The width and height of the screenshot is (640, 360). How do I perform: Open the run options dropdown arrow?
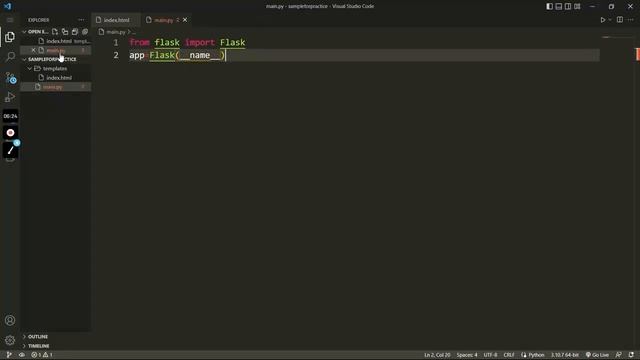(610, 20)
